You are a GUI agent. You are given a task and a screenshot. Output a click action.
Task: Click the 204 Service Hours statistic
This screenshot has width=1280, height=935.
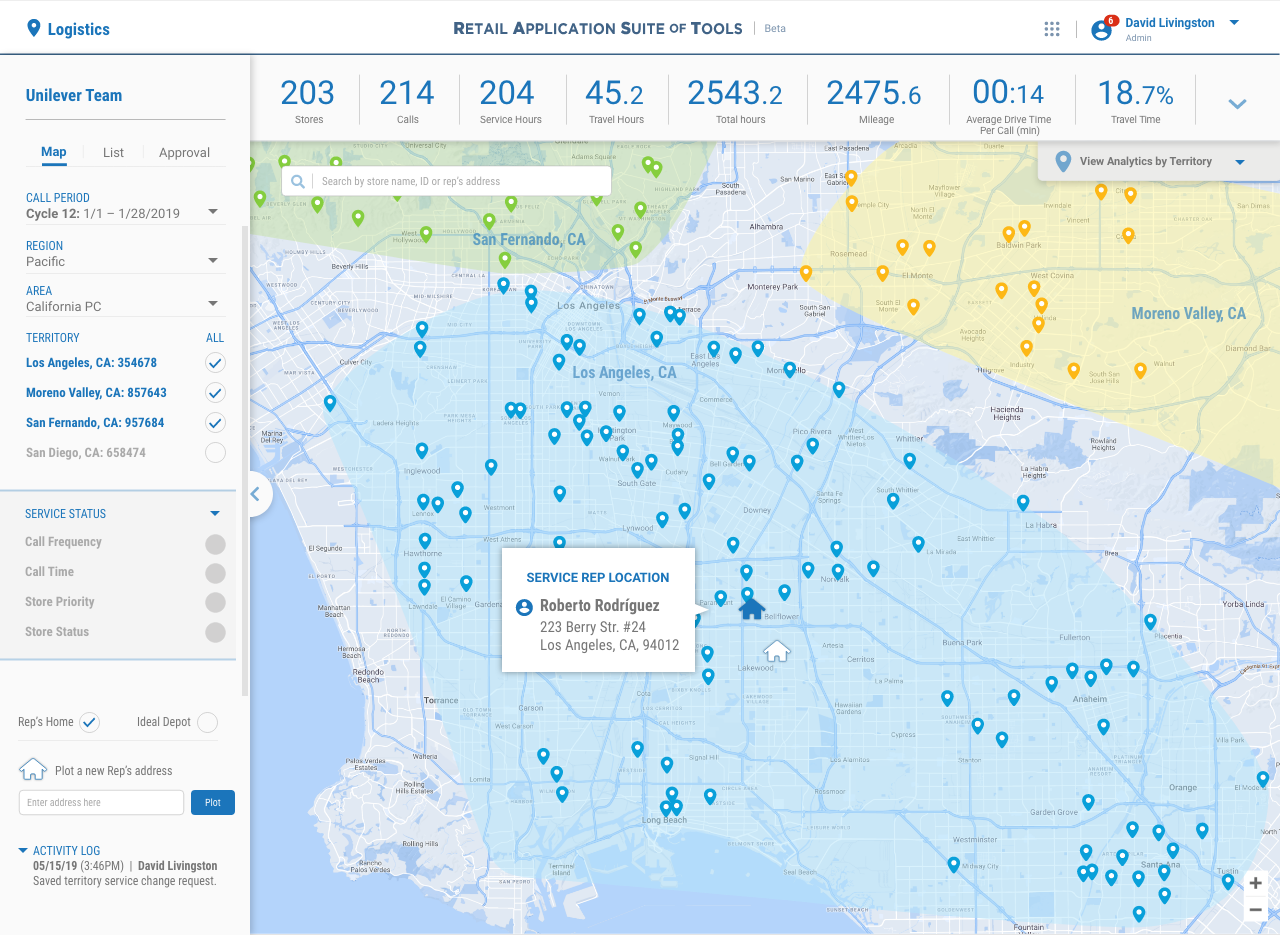(510, 100)
